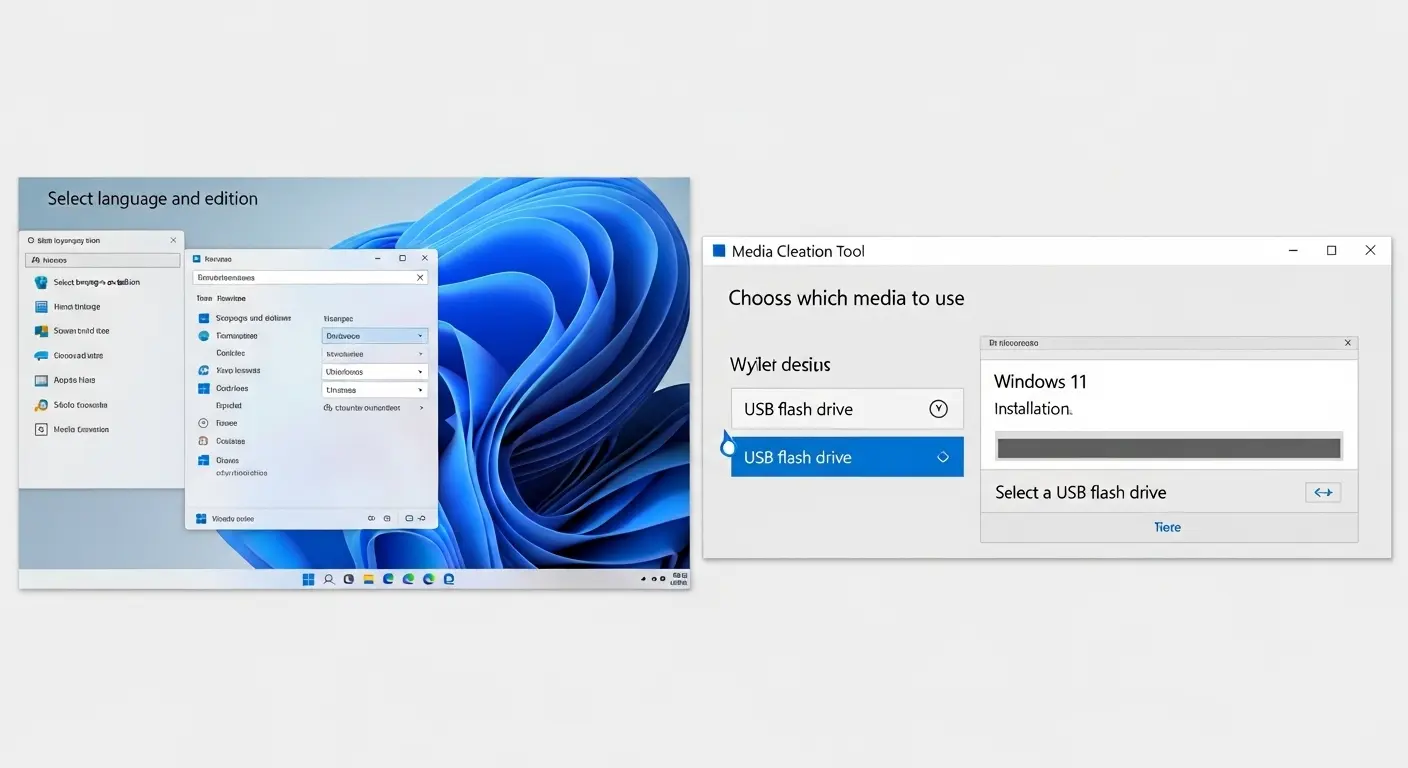
Task: Select the 'Fowkpe' tab
Action: [232, 298]
